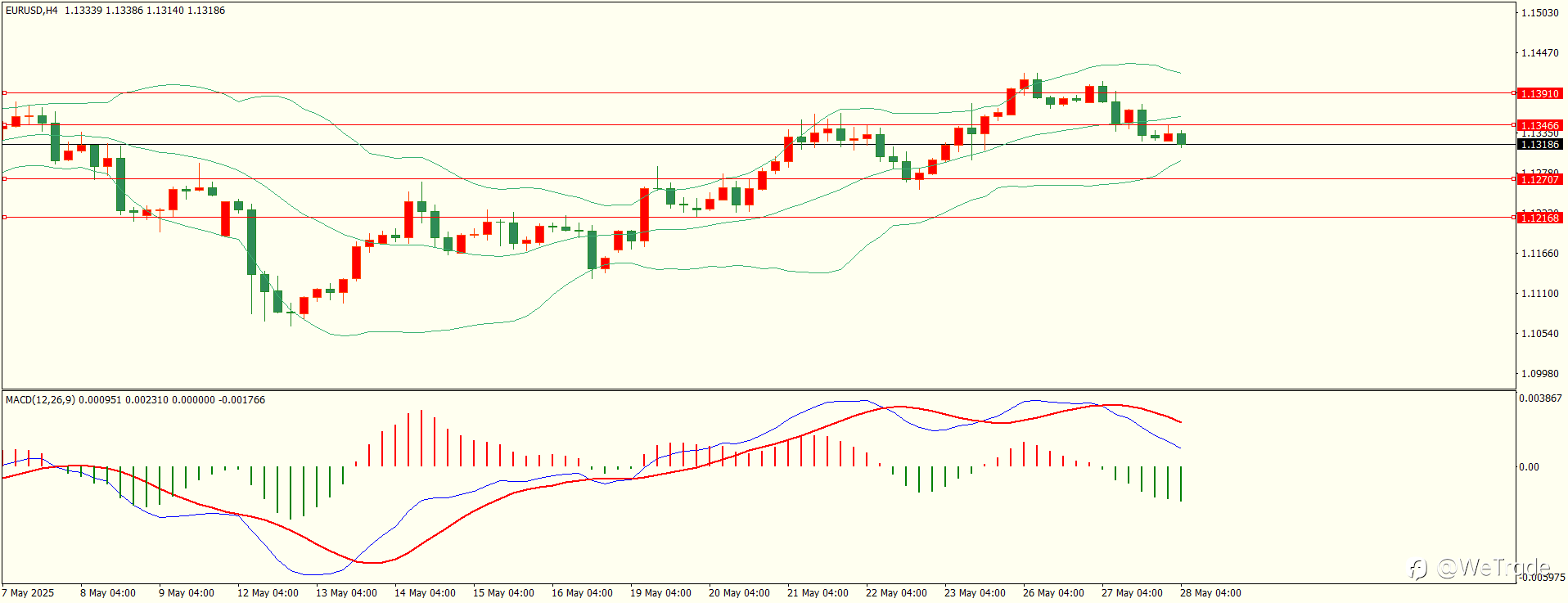1568x603 pixels.
Task: Click the 1.15030 price scale value
Action: [1539, 12]
